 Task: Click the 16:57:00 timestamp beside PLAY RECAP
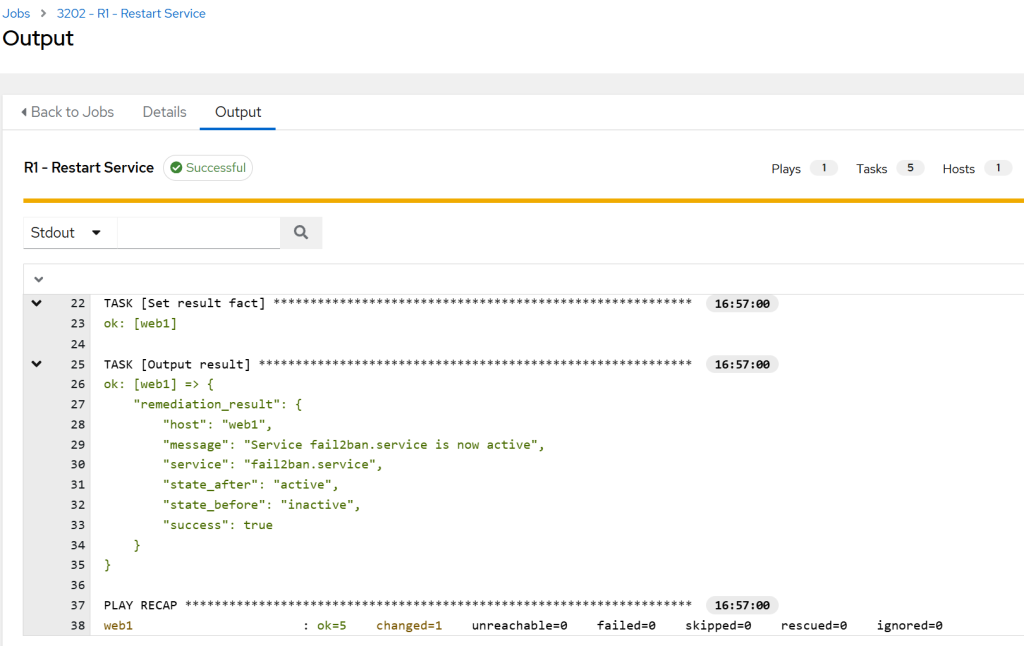[x=742, y=605]
